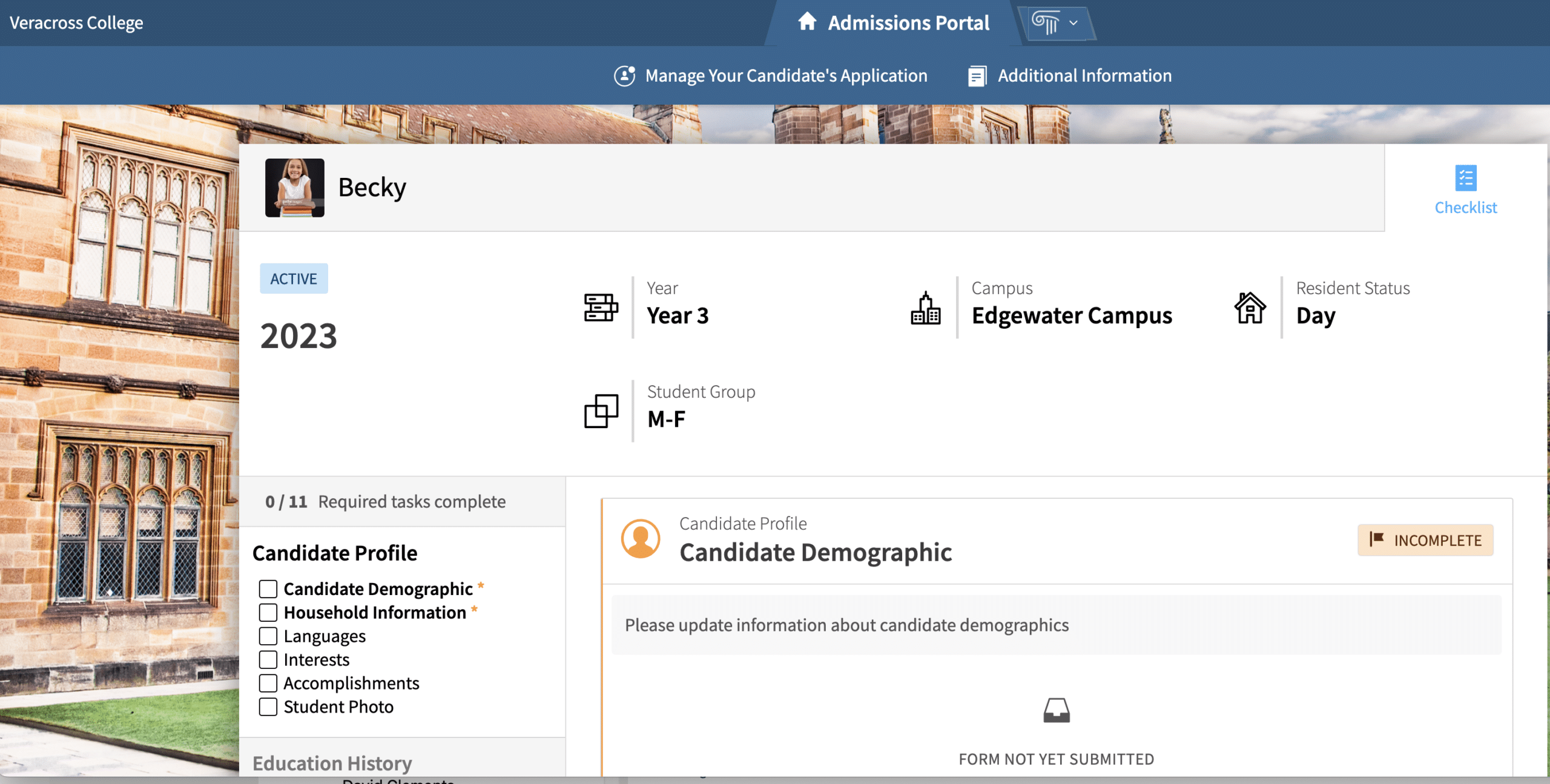Click the INCOMPLETE status button
1550x784 pixels.
click(x=1425, y=540)
